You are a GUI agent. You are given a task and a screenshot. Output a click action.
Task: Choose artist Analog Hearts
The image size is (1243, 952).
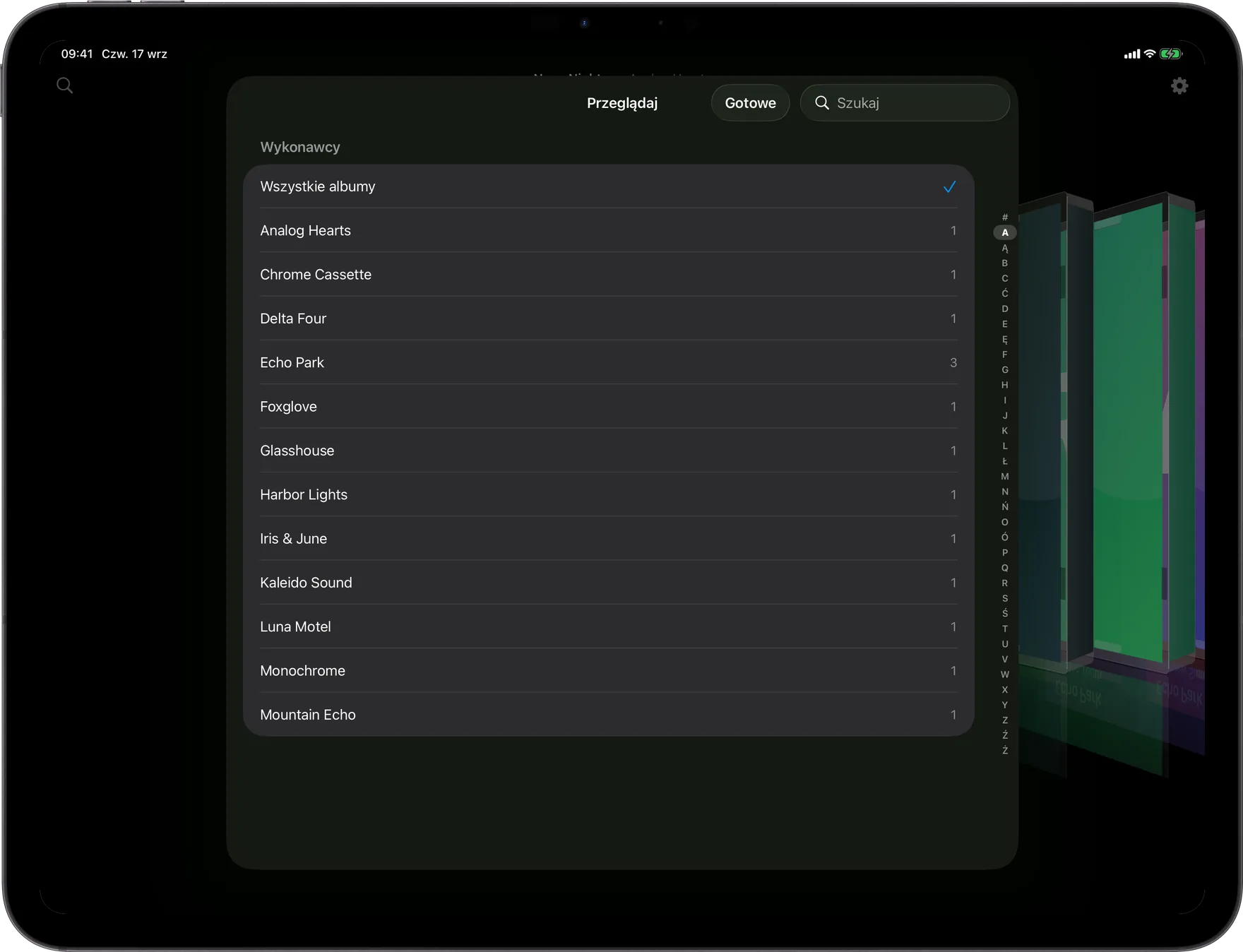click(x=609, y=230)
